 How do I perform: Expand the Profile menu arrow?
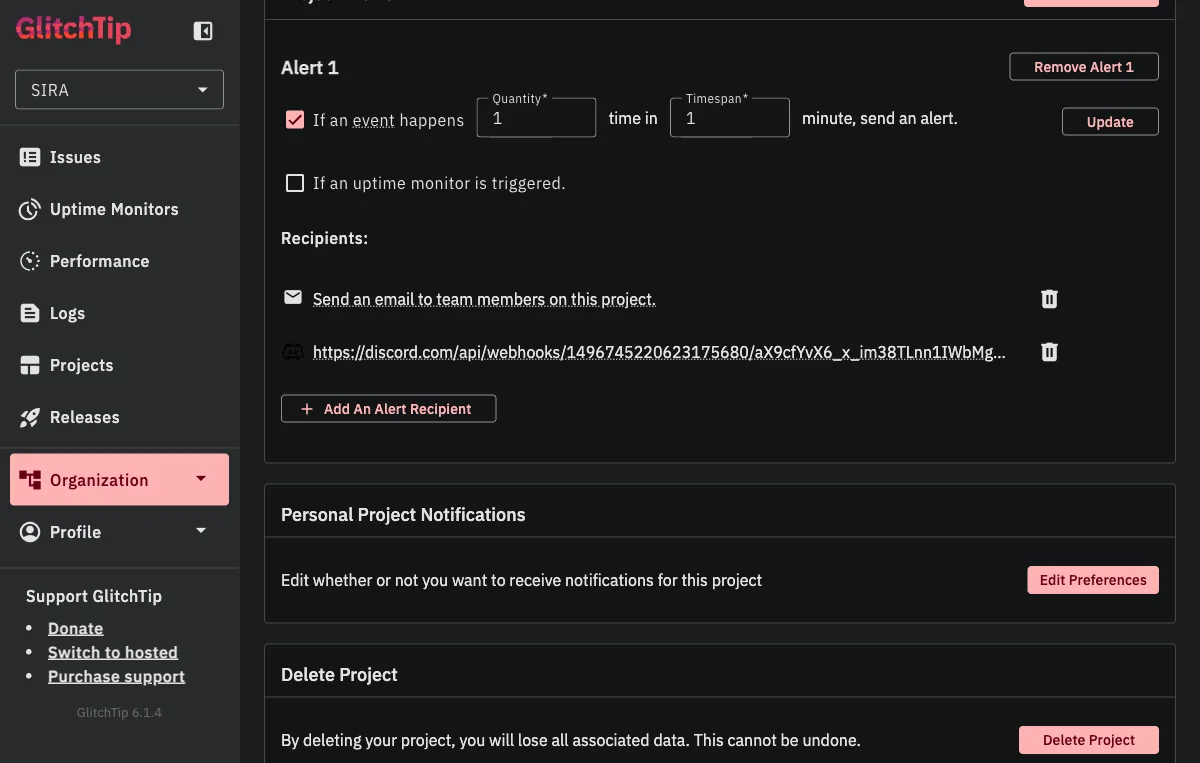(x=201, y=531)
